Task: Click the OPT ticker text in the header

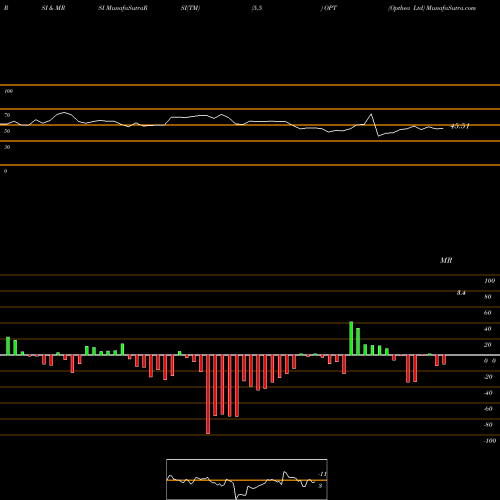Action: [330, 8]
